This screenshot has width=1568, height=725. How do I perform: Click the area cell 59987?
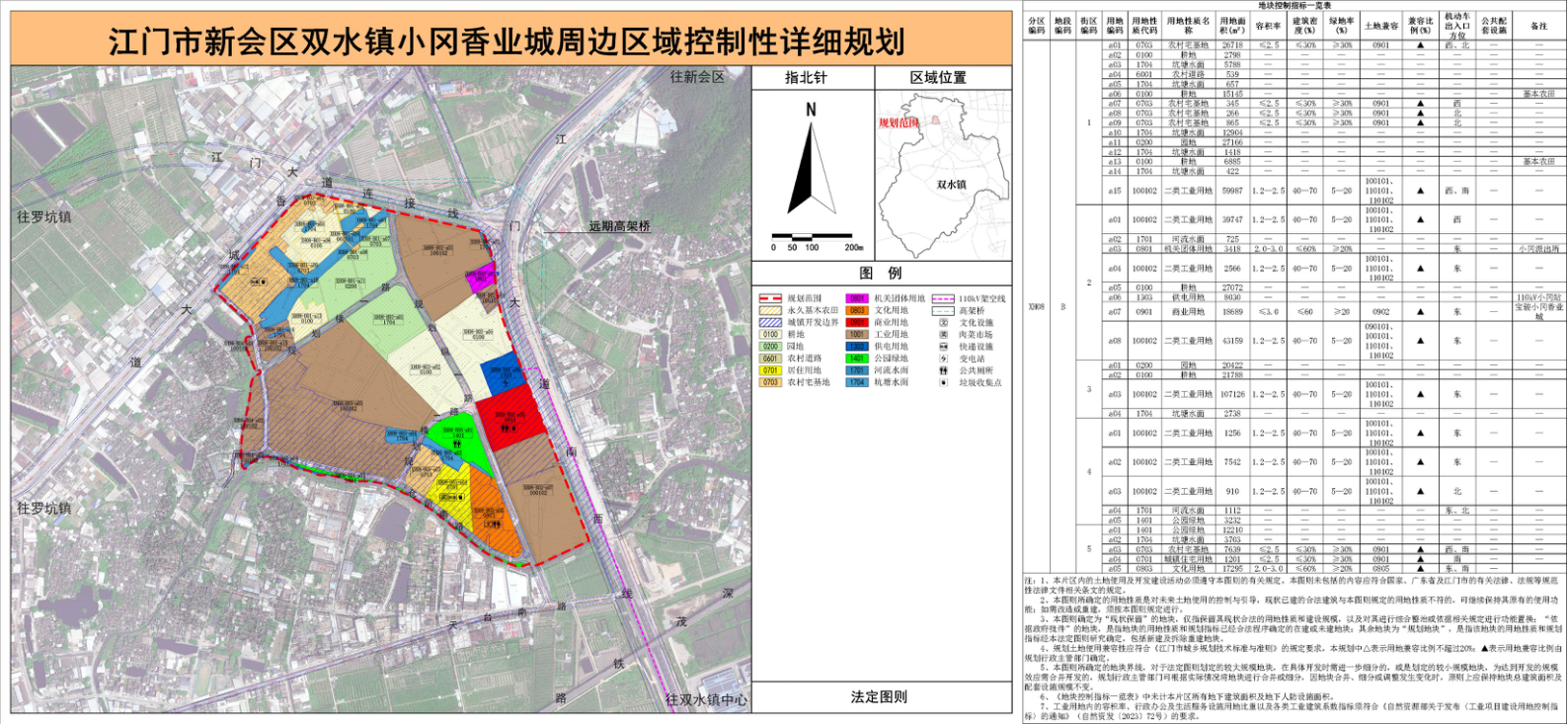1232,191
